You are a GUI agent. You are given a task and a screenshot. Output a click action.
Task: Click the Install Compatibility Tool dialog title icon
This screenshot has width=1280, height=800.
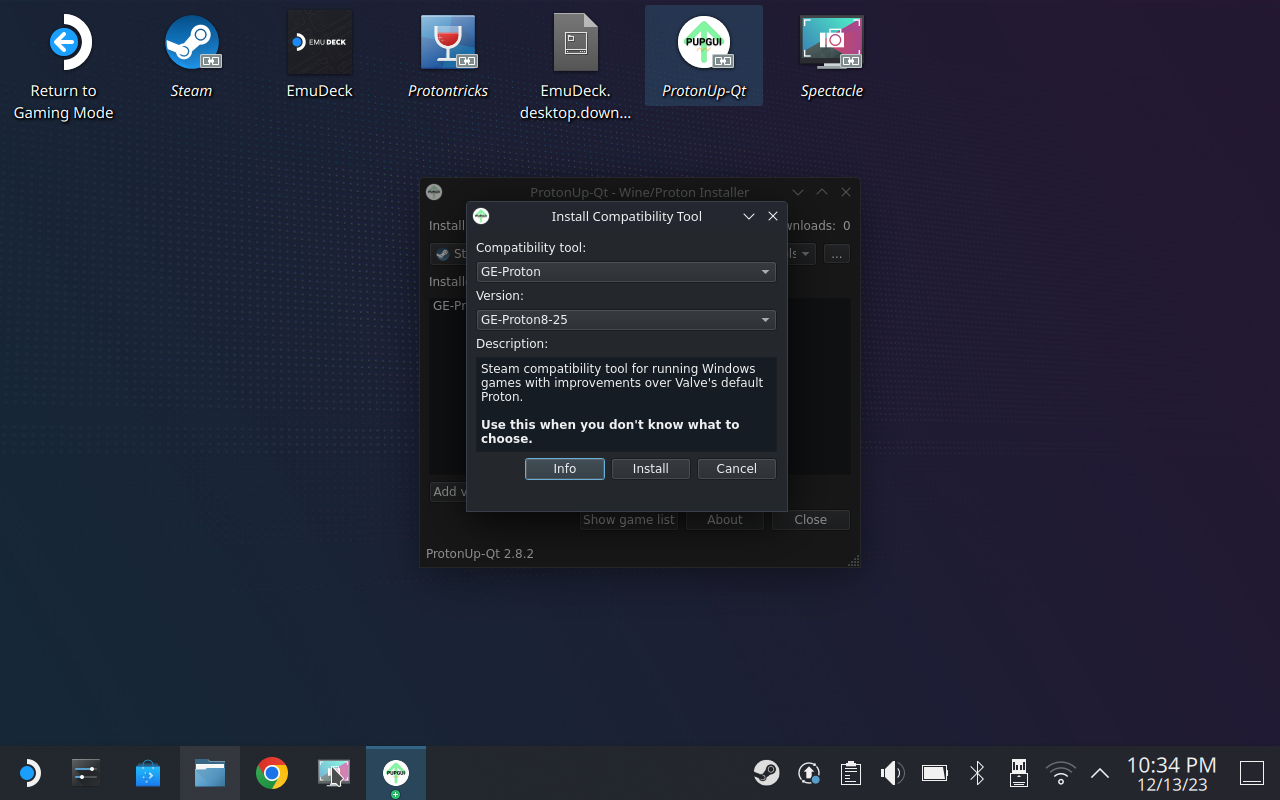(481, 216)
